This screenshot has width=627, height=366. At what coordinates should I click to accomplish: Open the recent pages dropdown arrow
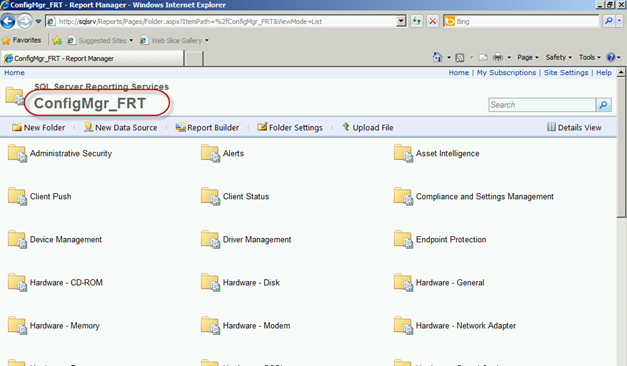point(38,21)
